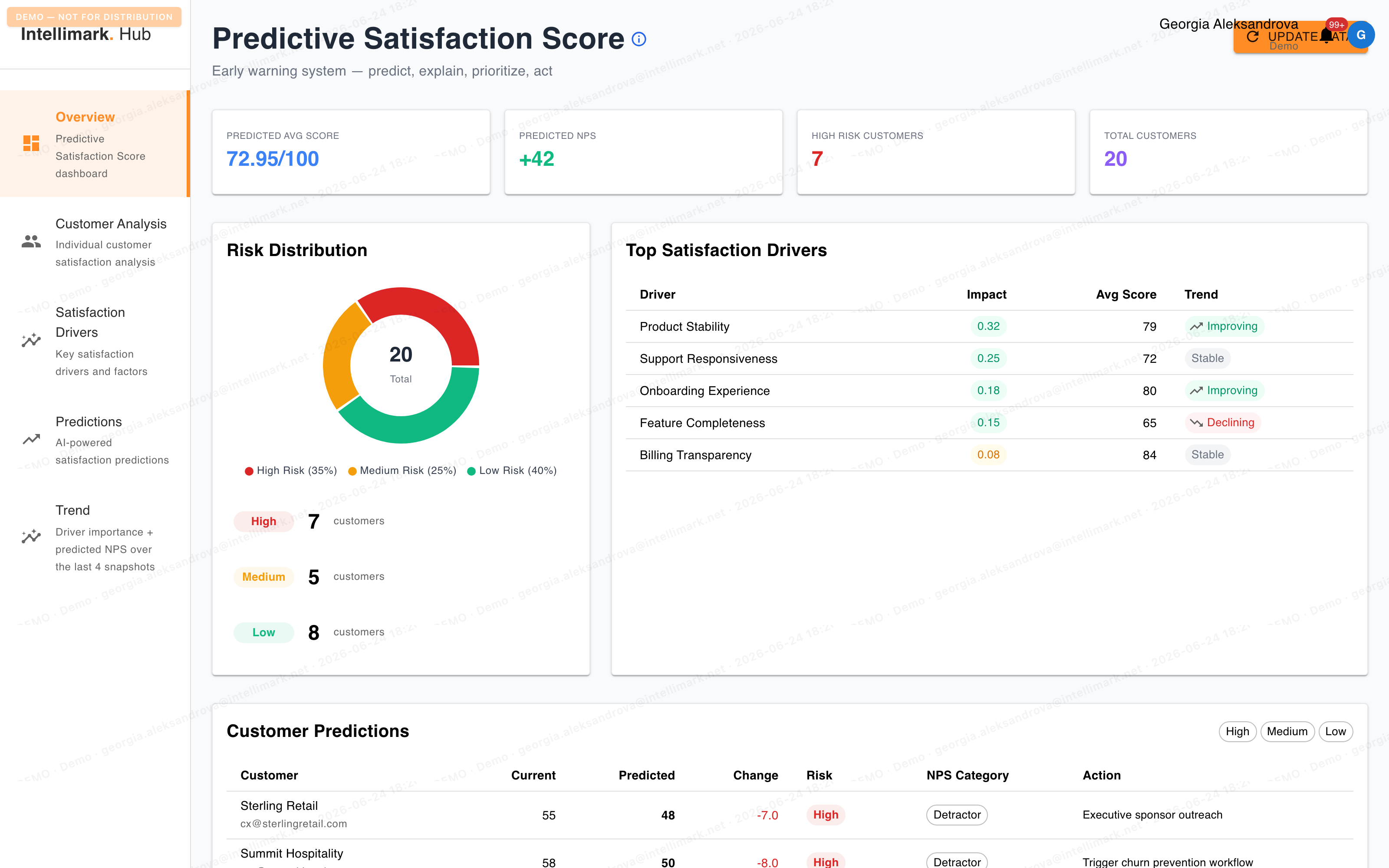The image size is (1389, 868).
Task: Click the Georgia Aleksandrova user name
Action: tap(1228, 24)
